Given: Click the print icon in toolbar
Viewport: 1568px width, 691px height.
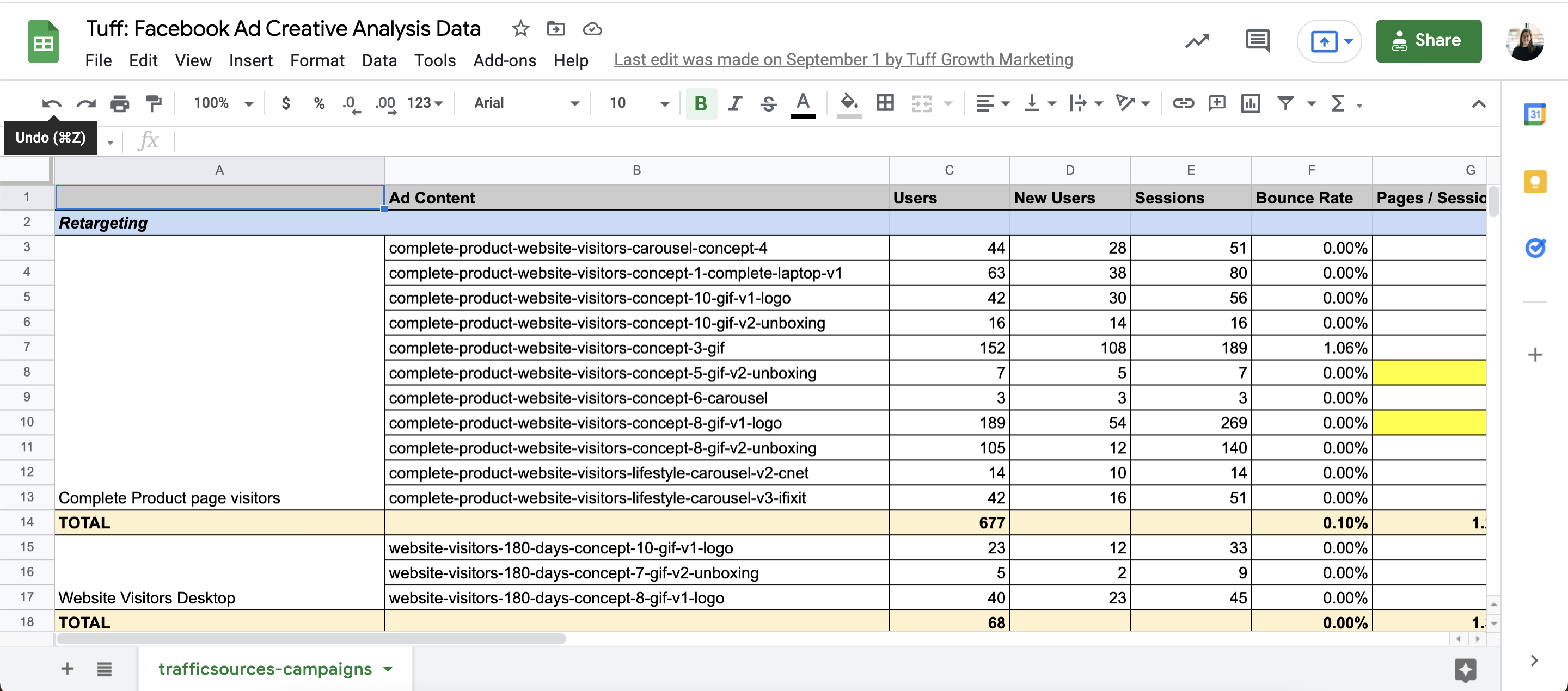Looking at the screenshot, I should [x=119, y=103].
